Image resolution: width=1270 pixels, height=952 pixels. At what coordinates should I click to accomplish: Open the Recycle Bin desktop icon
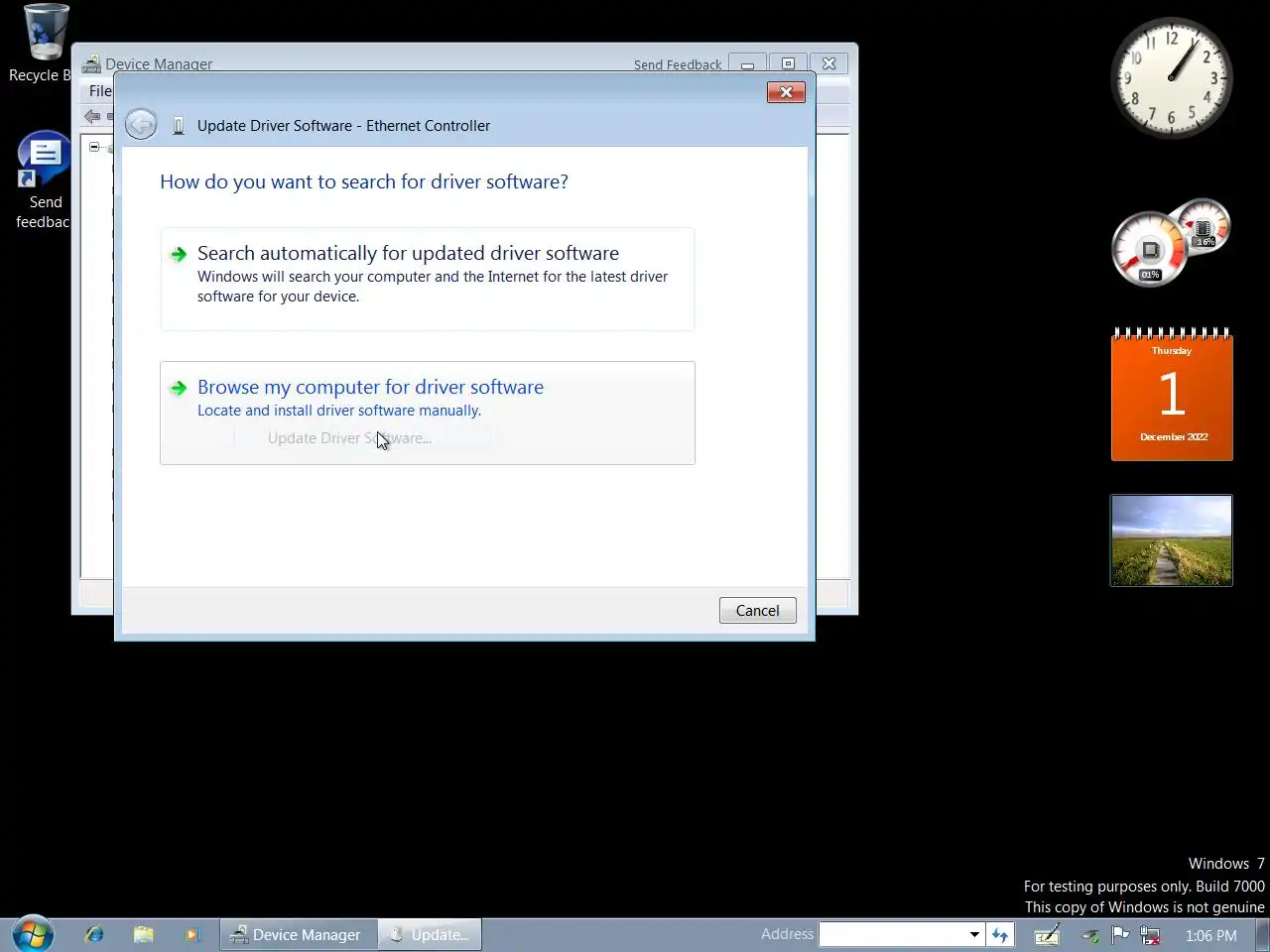(45, 43)
